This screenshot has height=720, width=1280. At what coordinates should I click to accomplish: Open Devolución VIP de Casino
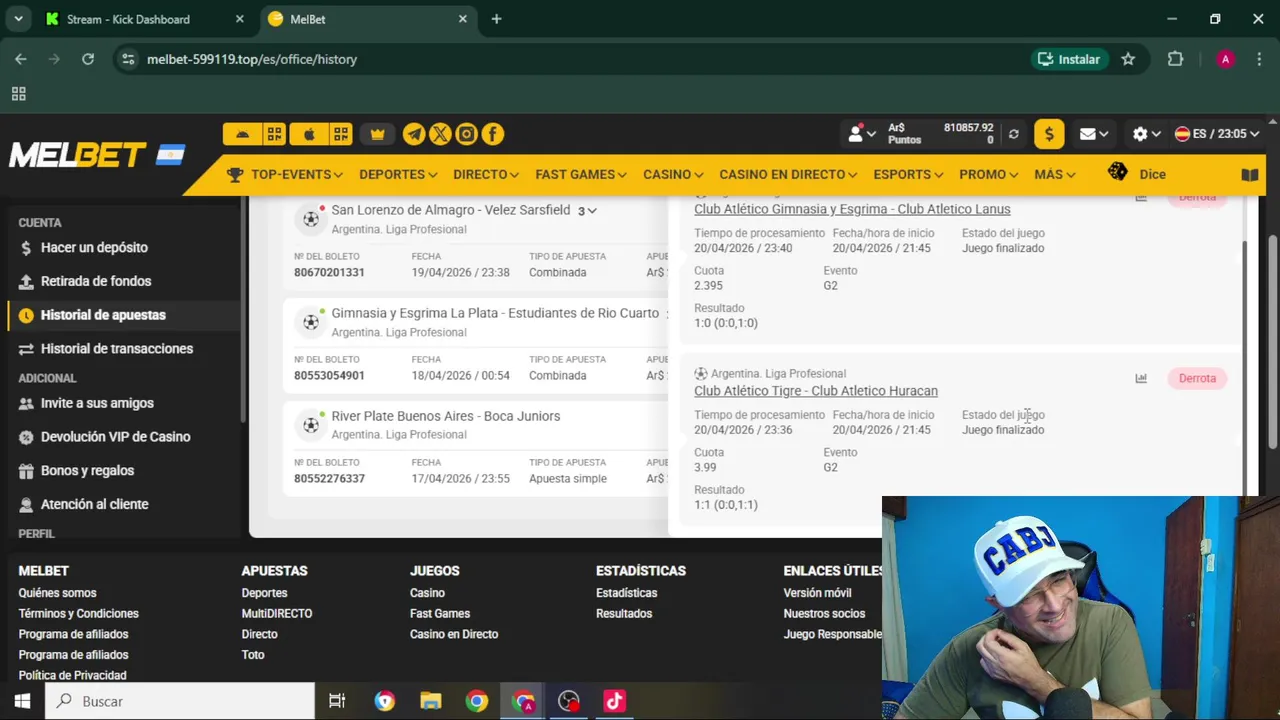coord(115,437)
